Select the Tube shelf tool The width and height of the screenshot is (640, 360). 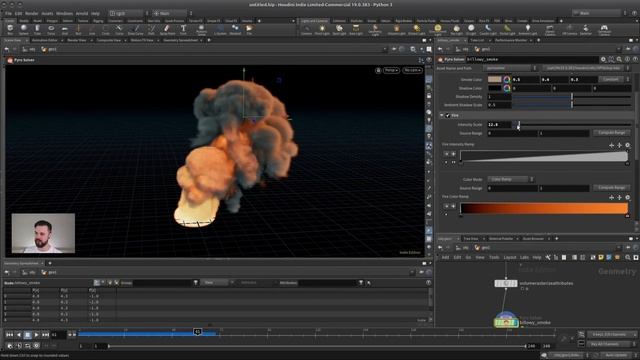click(37, 29)
